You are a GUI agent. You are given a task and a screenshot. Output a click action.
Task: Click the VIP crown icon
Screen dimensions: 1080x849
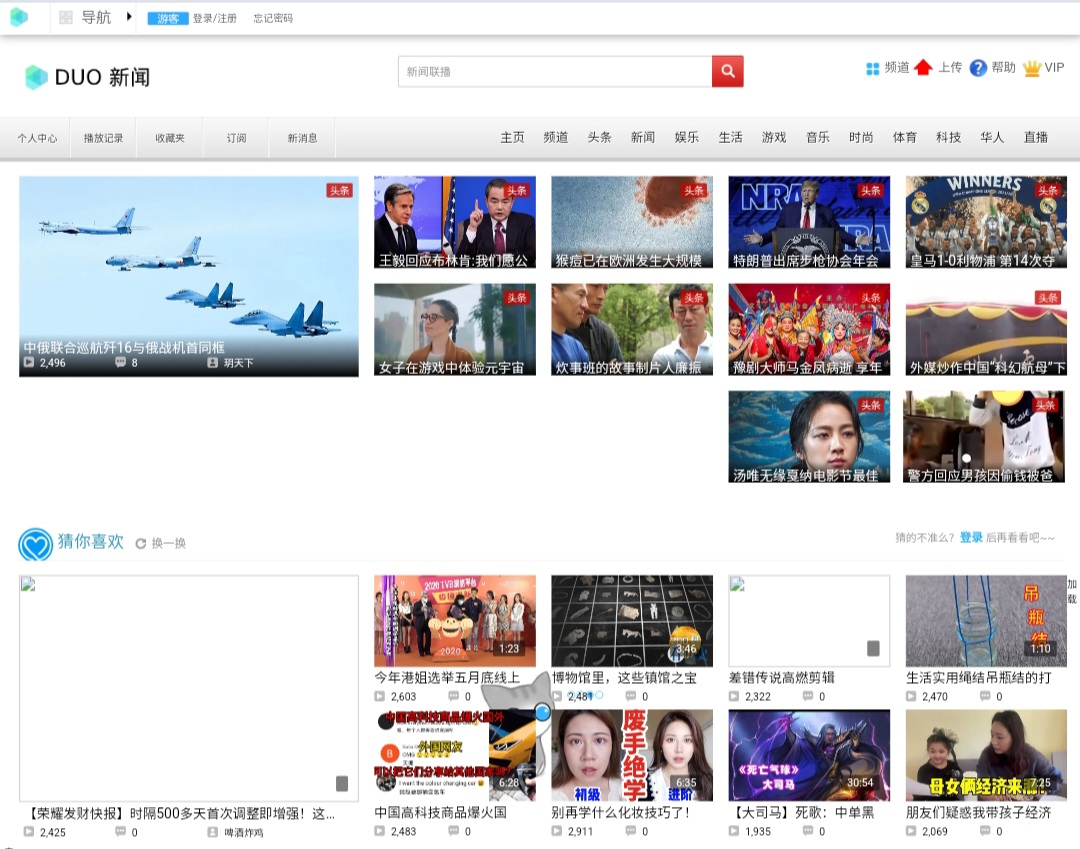point(1032,68)
